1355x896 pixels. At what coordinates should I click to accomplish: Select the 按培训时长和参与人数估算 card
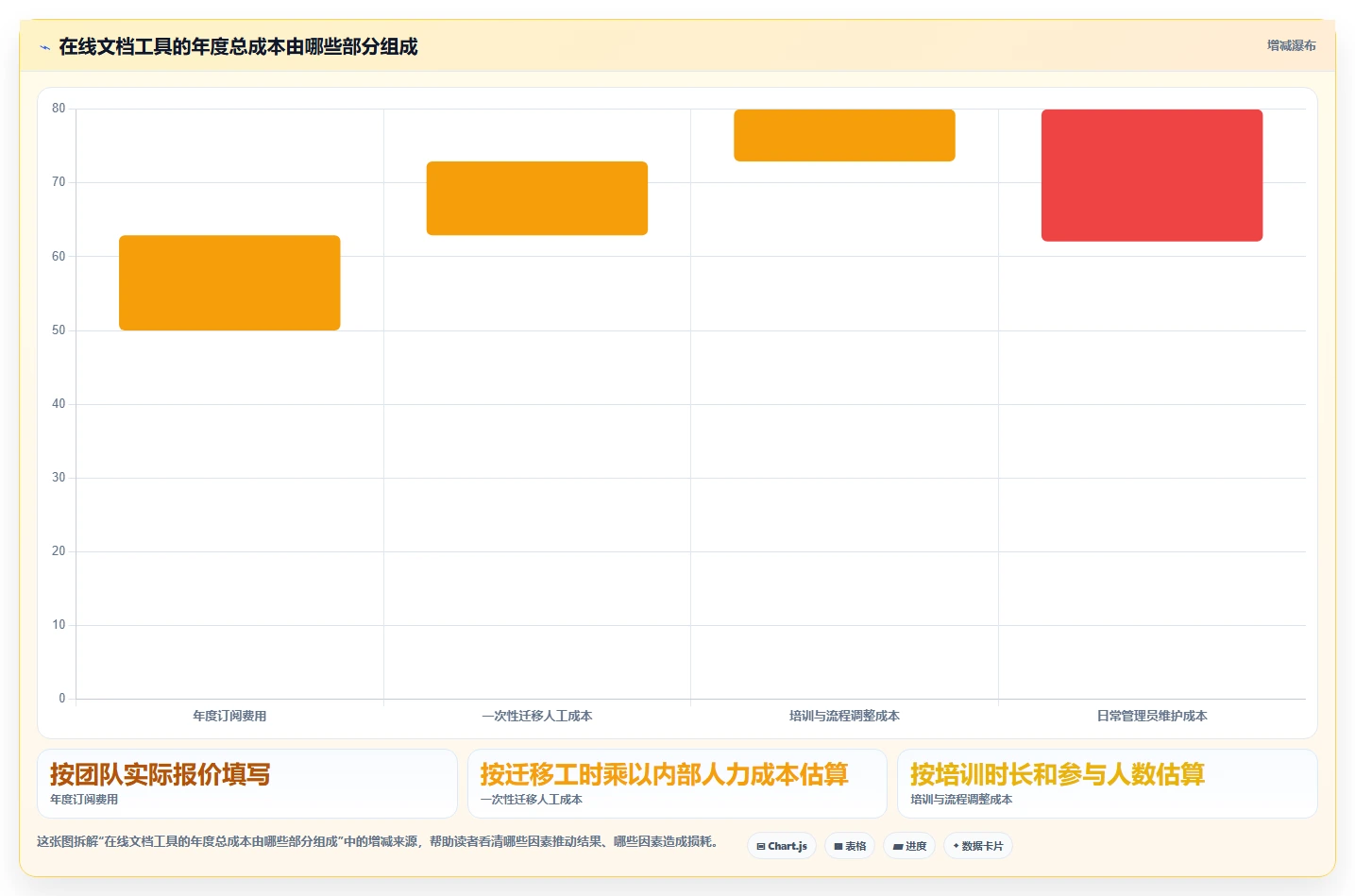point(1107,784)
